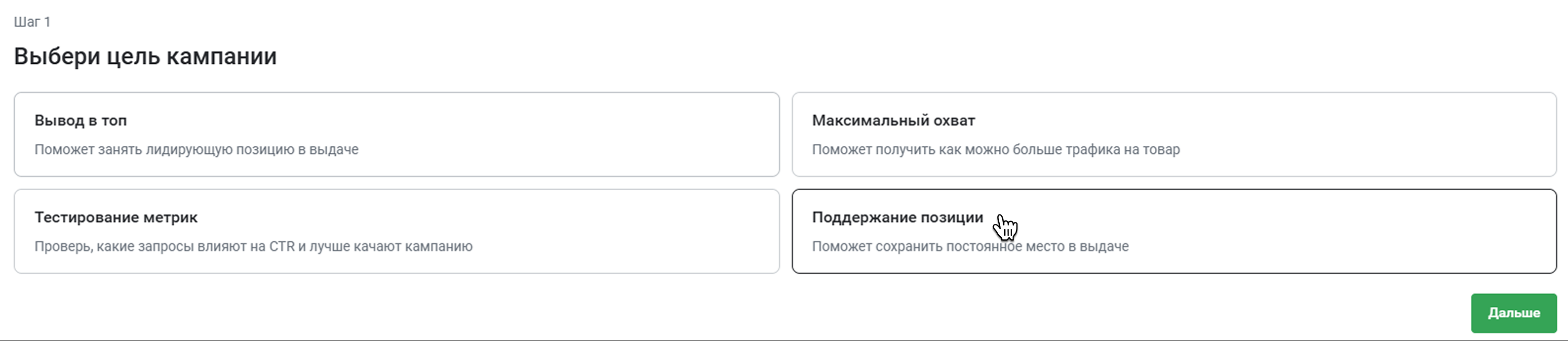Select the «Вывод в топ» campaign goal card
This screenshot has height=341, width=1568.
point(396,134)
